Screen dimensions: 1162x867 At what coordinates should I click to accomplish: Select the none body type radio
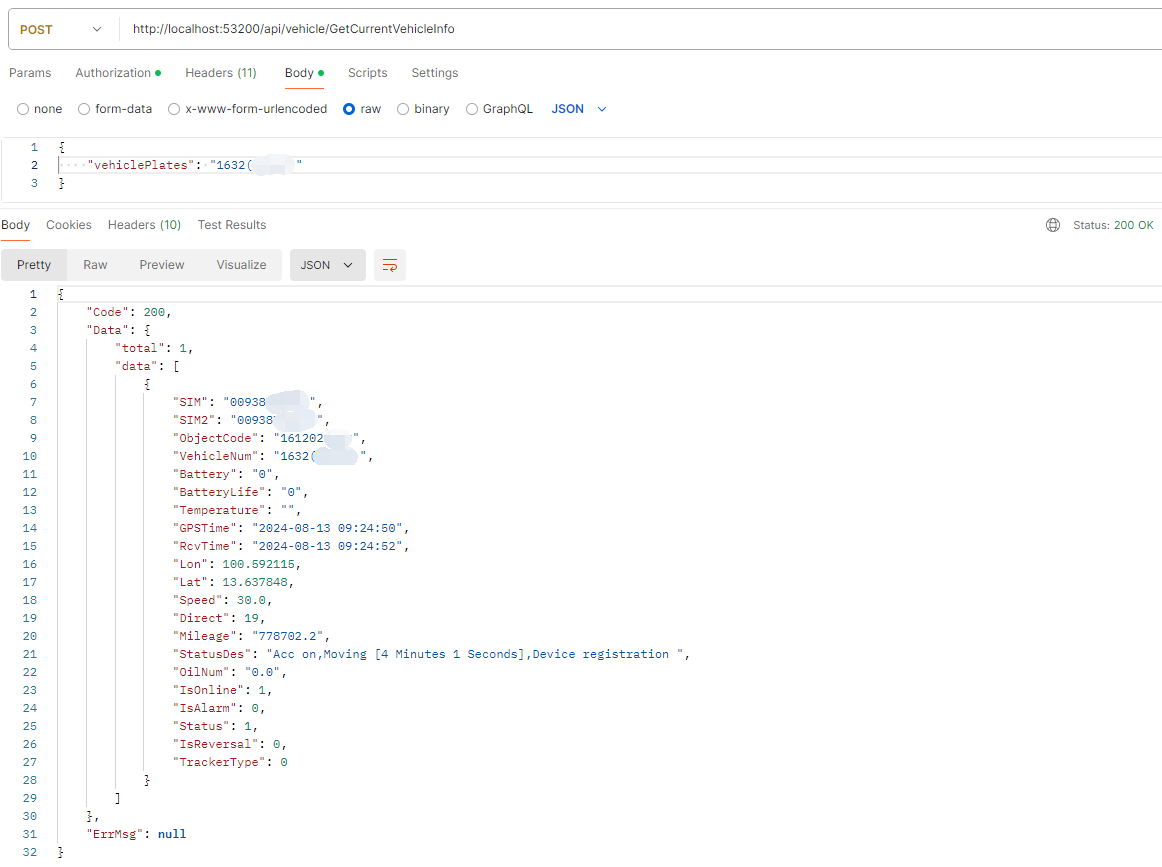[23, 109]
